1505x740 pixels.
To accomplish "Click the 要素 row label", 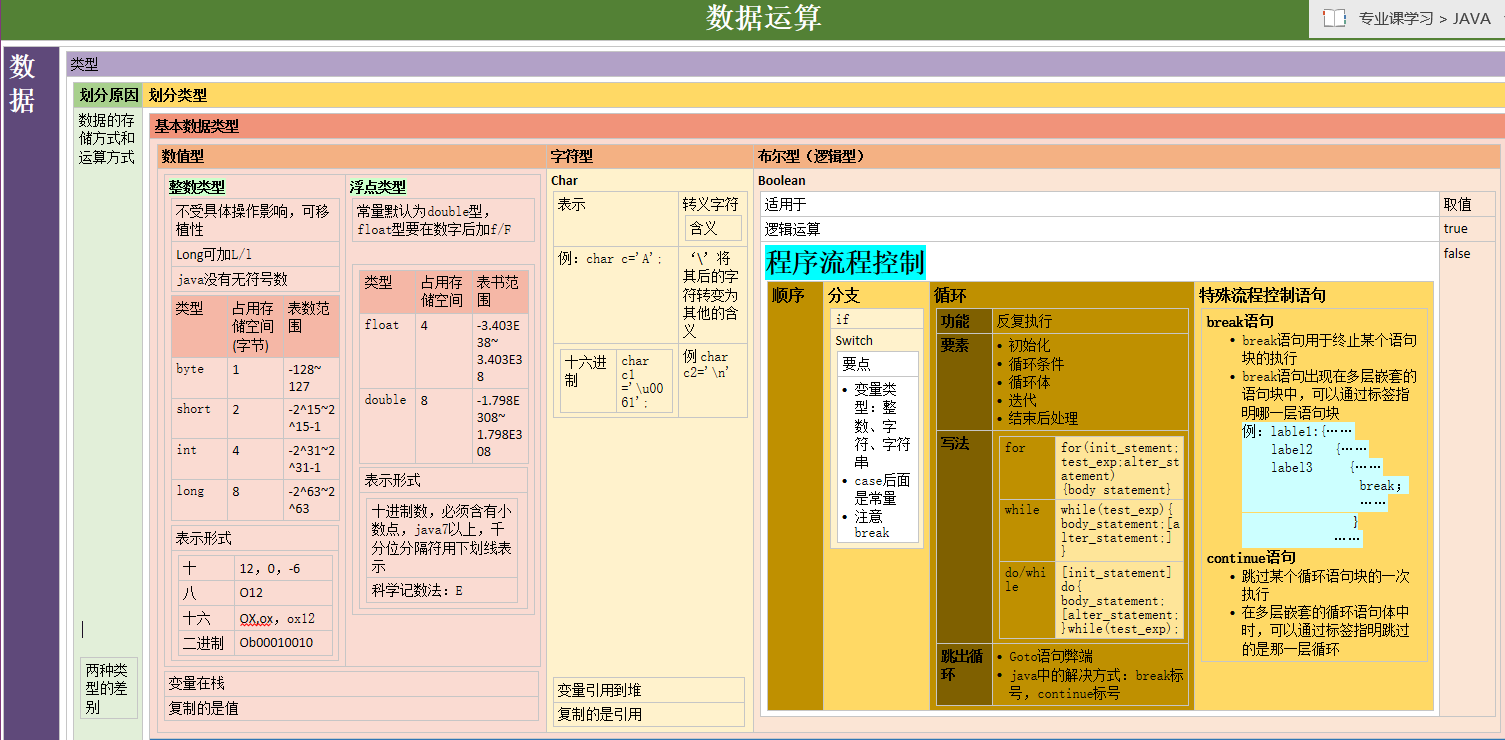I will coord(964,381).
